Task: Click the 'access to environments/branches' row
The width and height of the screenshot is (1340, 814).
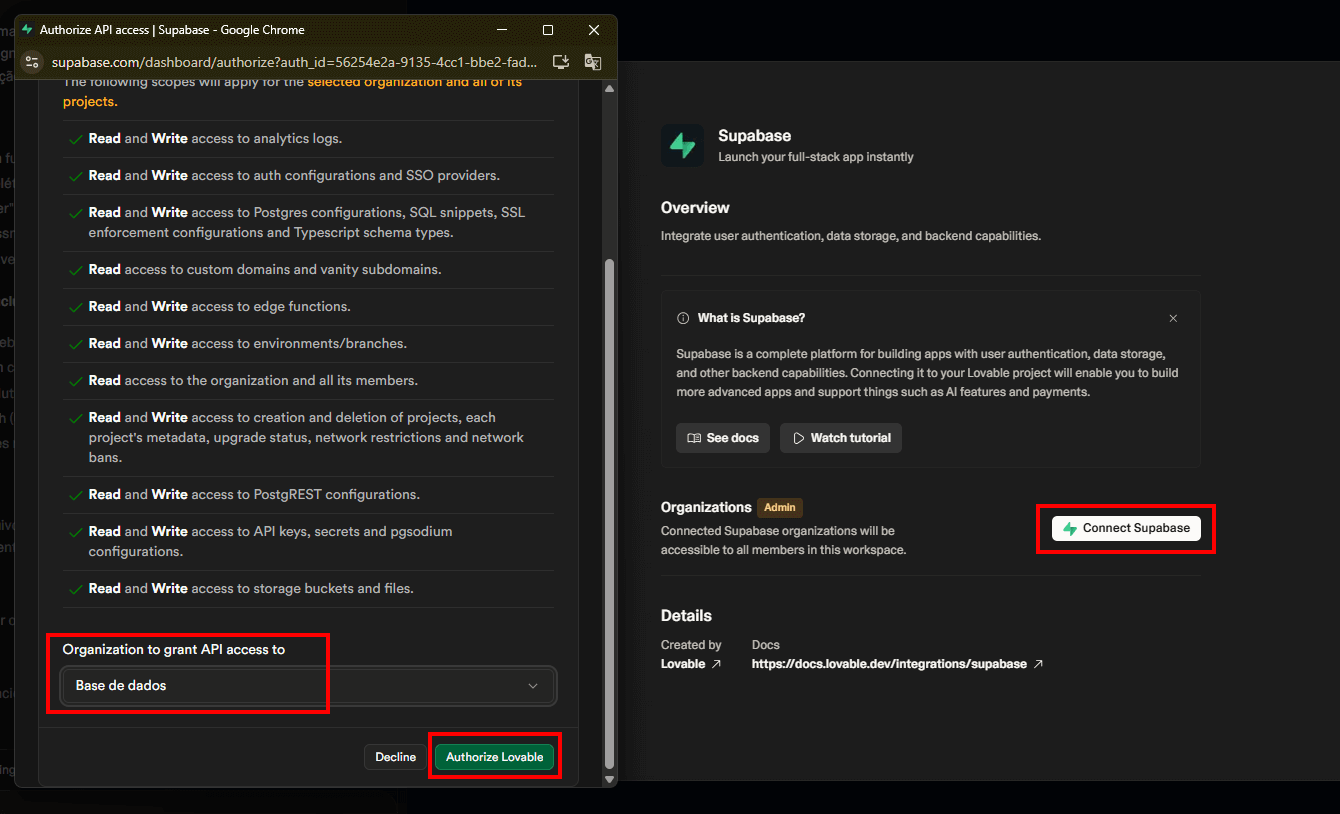Action: [x=308, y=344]
